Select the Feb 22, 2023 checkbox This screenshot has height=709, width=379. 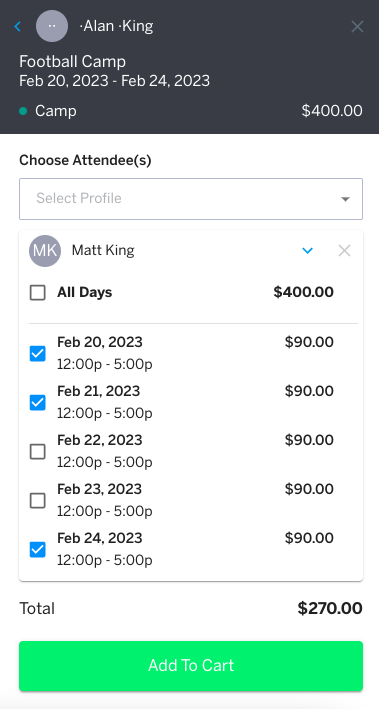click(x=38, y=451)
